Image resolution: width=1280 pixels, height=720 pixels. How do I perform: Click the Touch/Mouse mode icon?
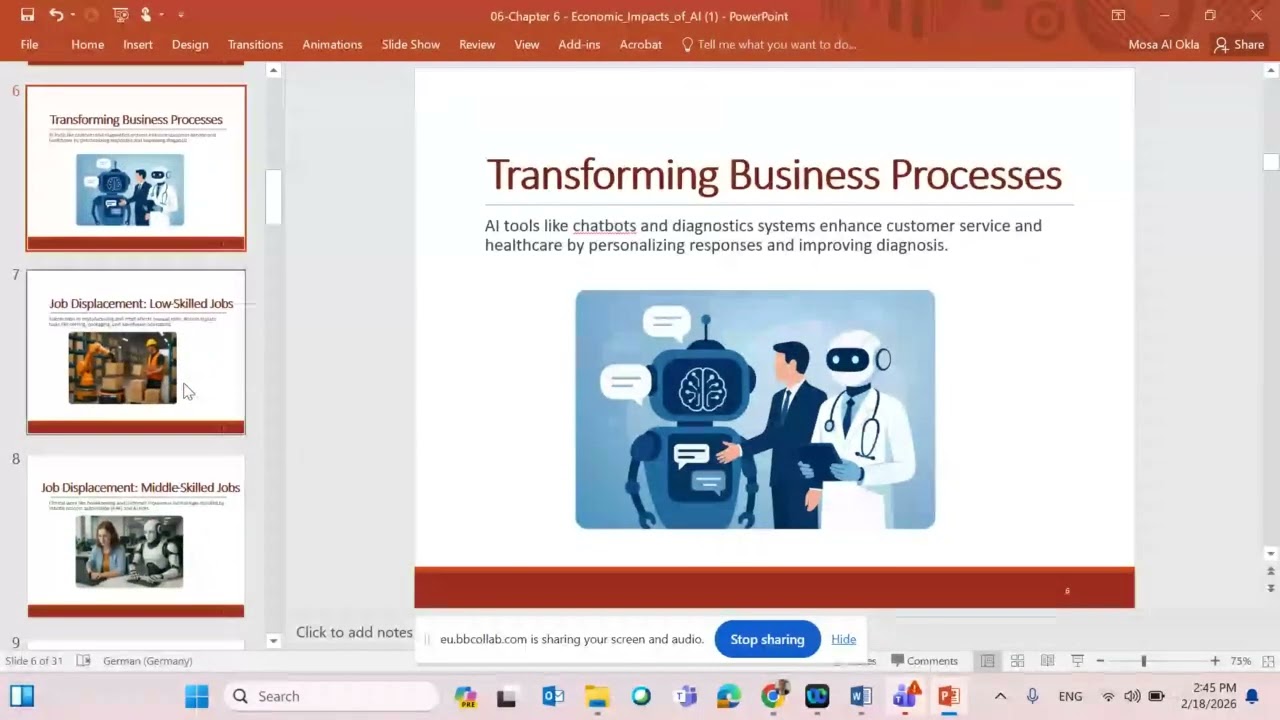coord(146,16)
